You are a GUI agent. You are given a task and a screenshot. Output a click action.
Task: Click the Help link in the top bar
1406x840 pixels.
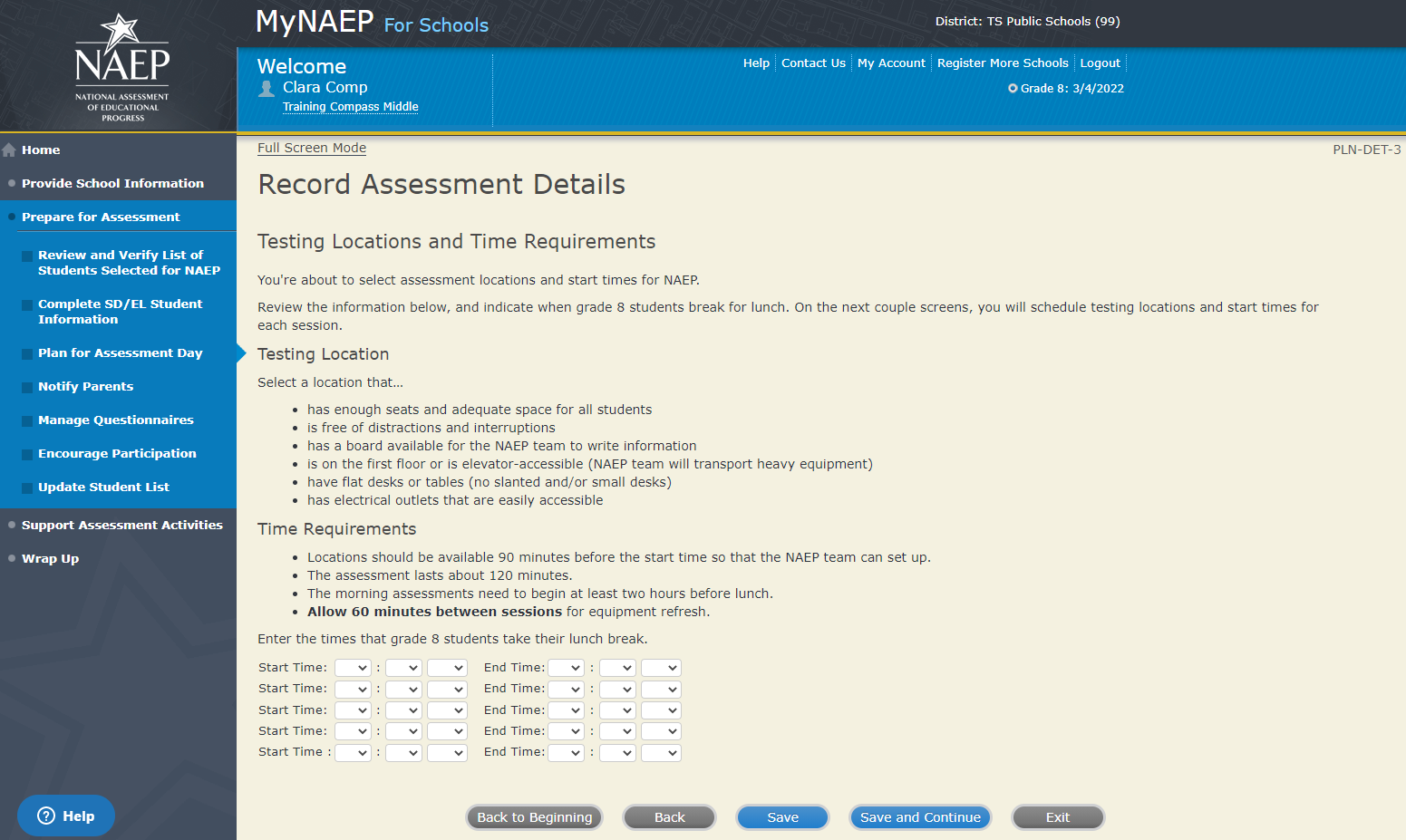click(x=756, y=63)
